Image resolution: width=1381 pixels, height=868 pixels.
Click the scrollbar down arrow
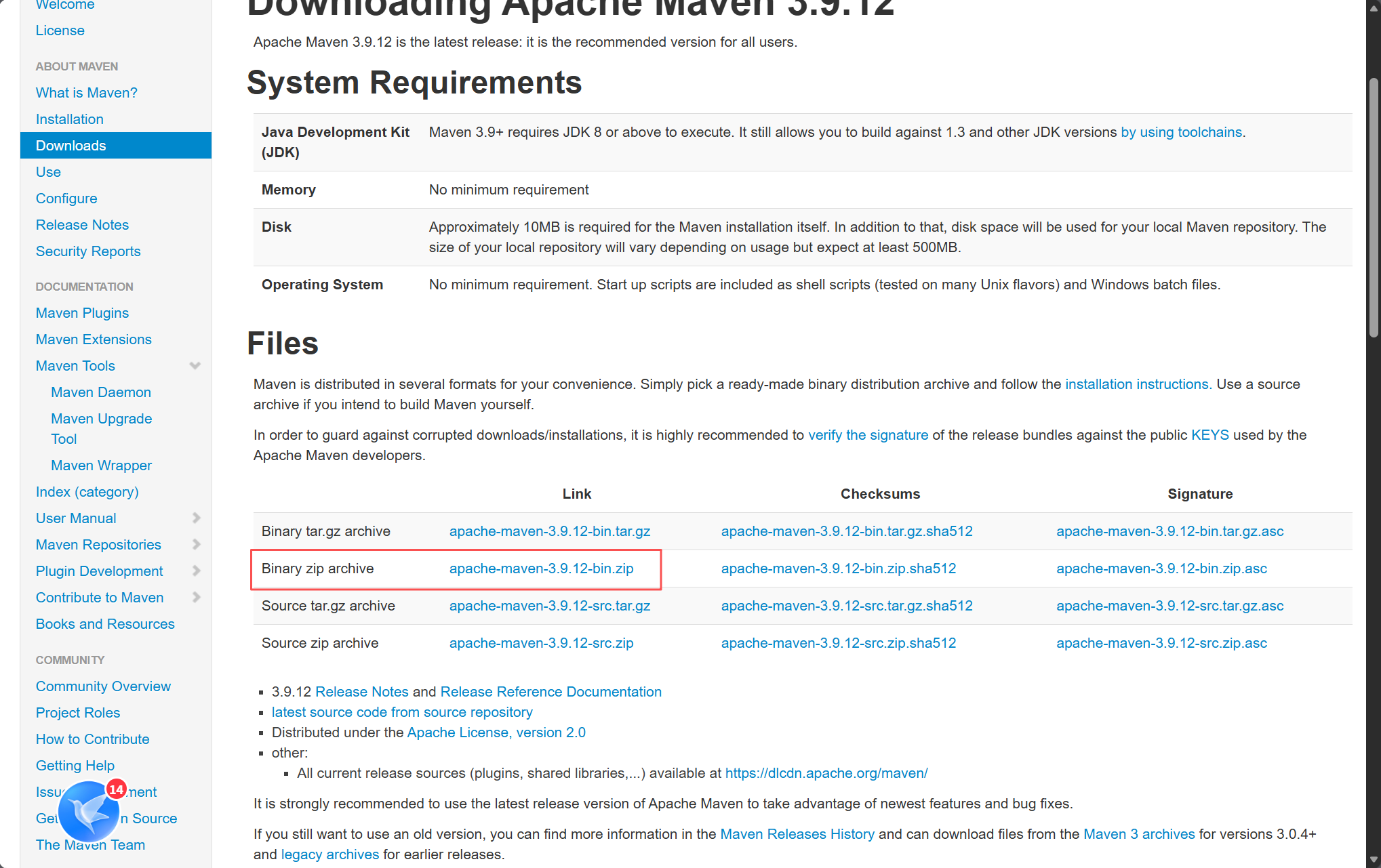tap(1374, 861)
